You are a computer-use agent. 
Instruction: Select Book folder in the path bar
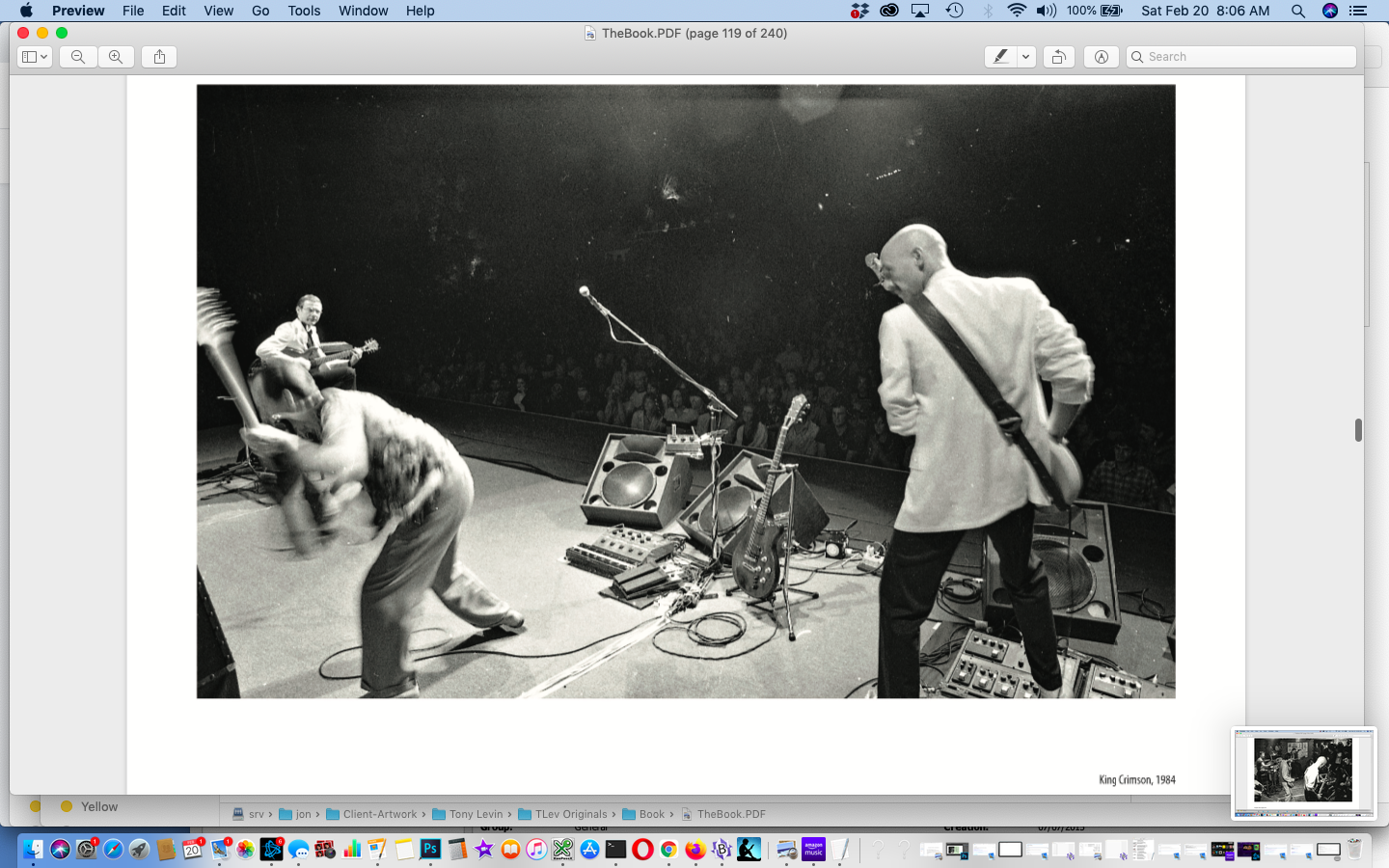coord(644,814)
